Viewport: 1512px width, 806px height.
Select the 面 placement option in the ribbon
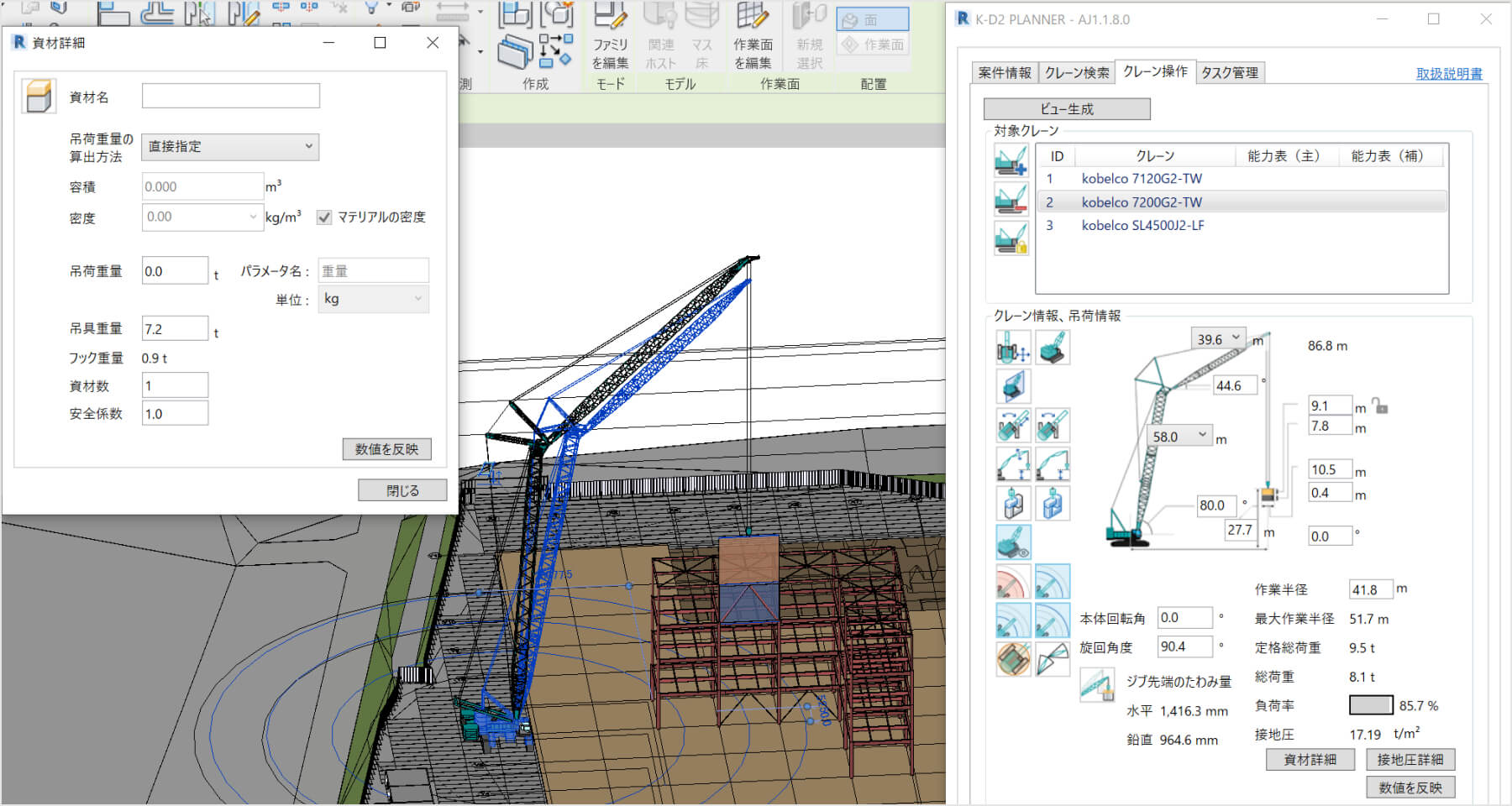(874, 19)
